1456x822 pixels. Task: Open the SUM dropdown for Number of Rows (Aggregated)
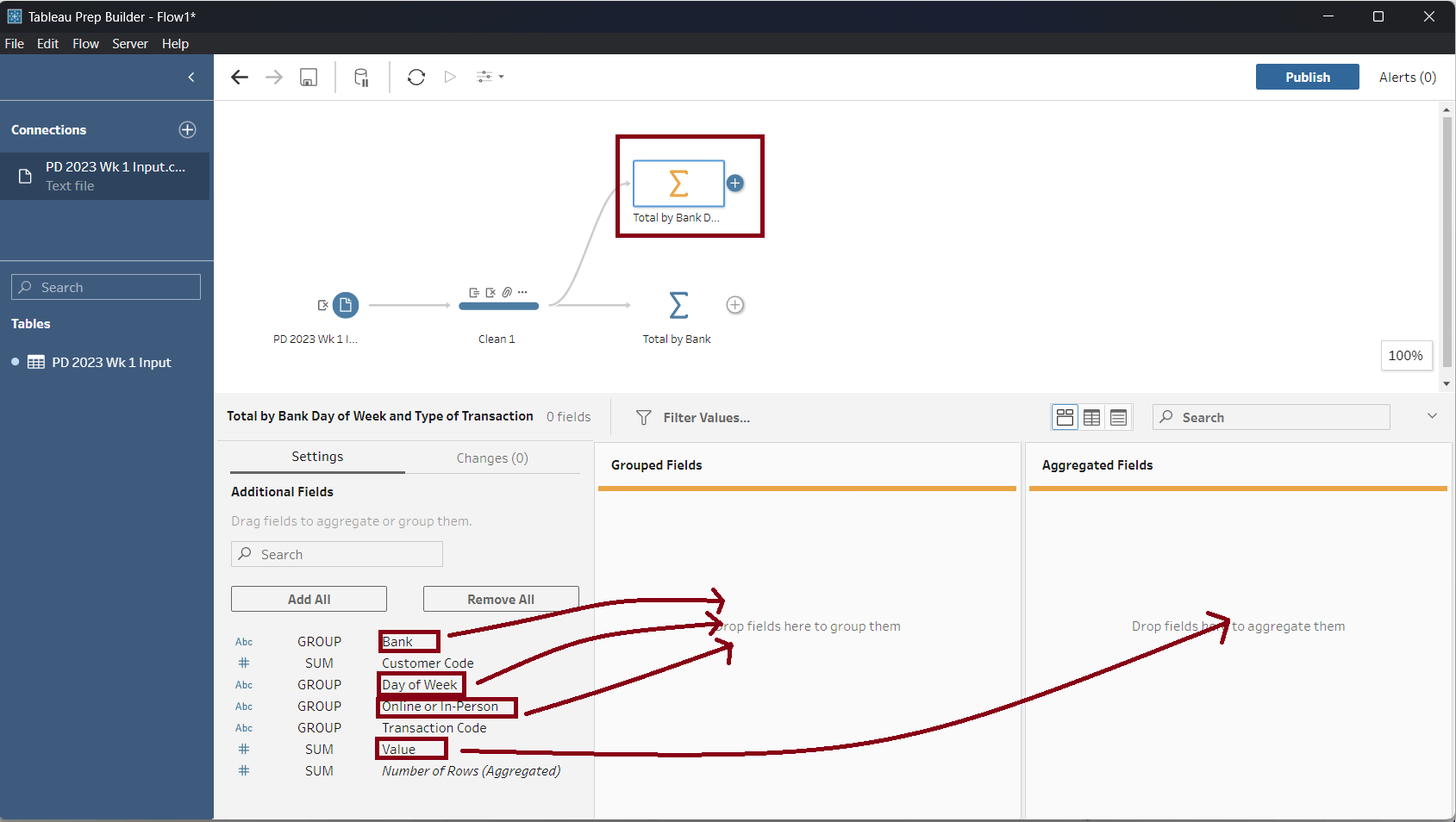point(319,771)
